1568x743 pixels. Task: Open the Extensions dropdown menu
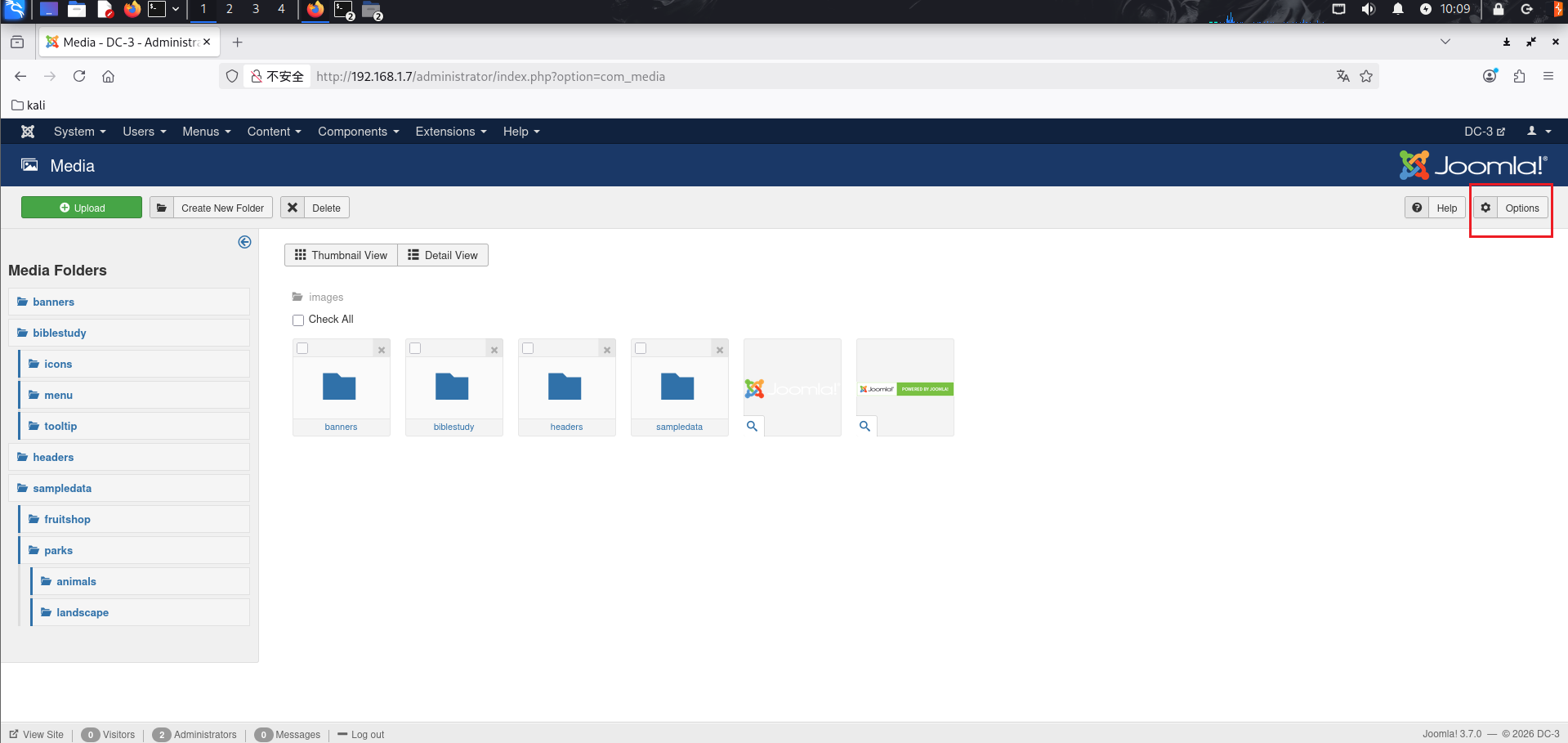tap(450, 132)
